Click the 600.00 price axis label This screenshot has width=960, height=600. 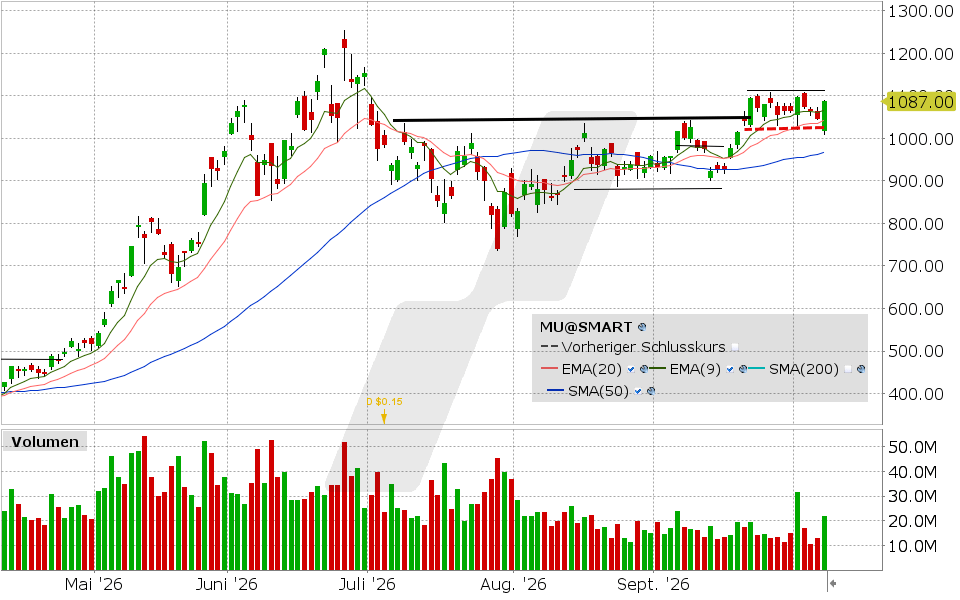click(x=916, y=309)
